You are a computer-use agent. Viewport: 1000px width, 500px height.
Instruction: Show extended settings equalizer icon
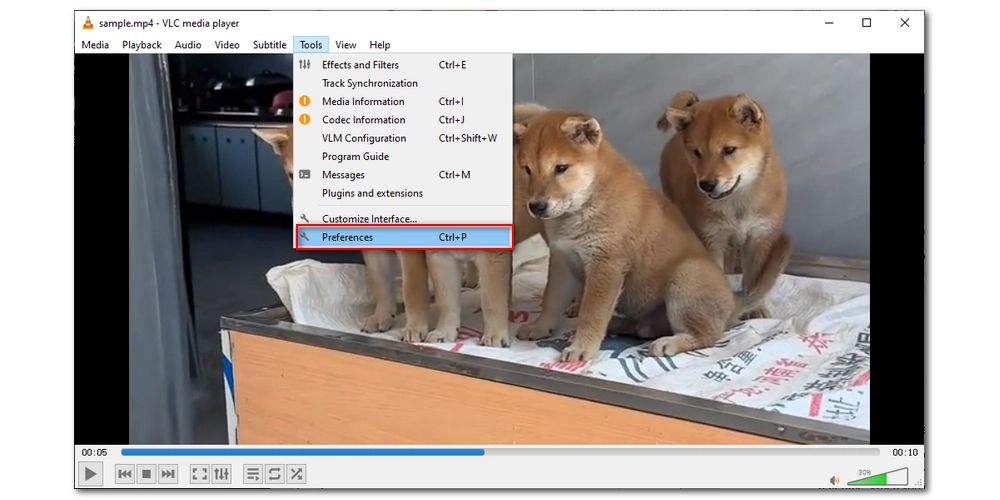pos(221,474)
